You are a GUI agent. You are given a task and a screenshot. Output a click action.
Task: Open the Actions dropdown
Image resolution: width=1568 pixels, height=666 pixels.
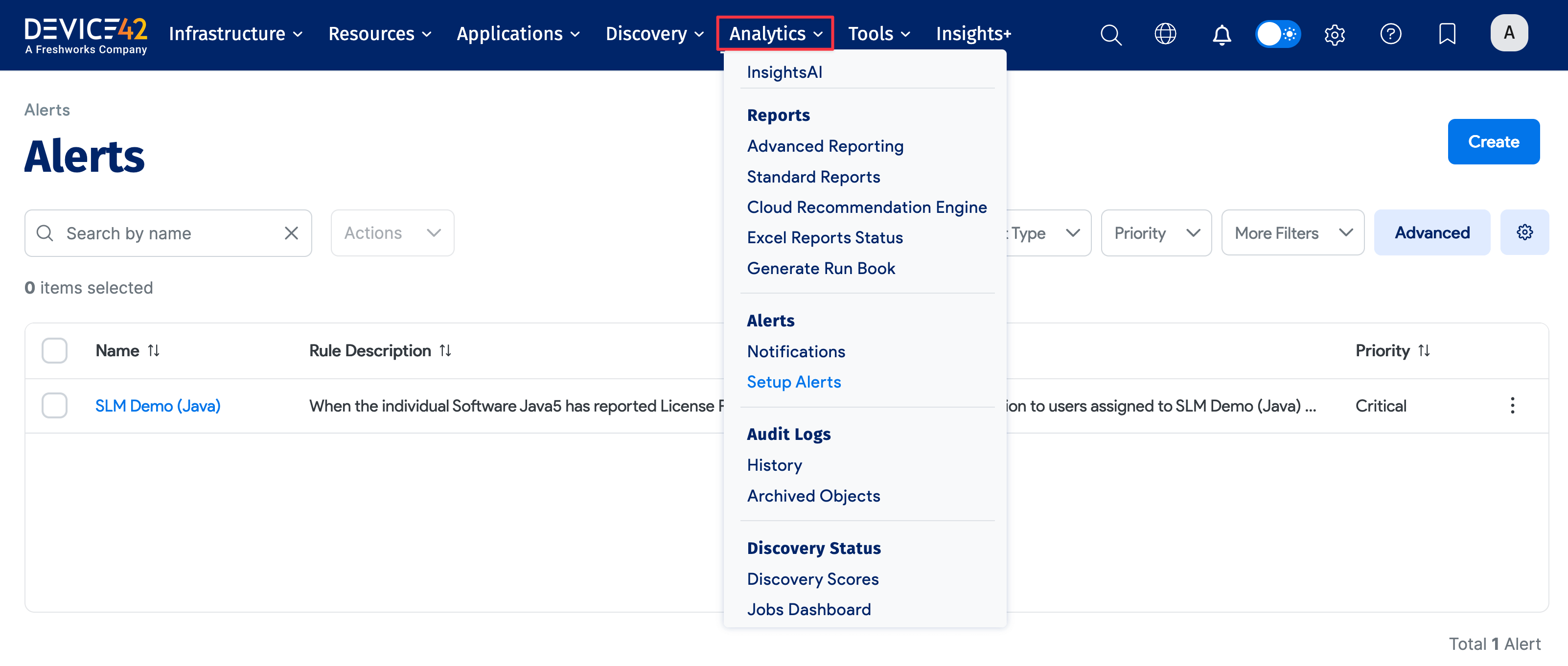392,233
